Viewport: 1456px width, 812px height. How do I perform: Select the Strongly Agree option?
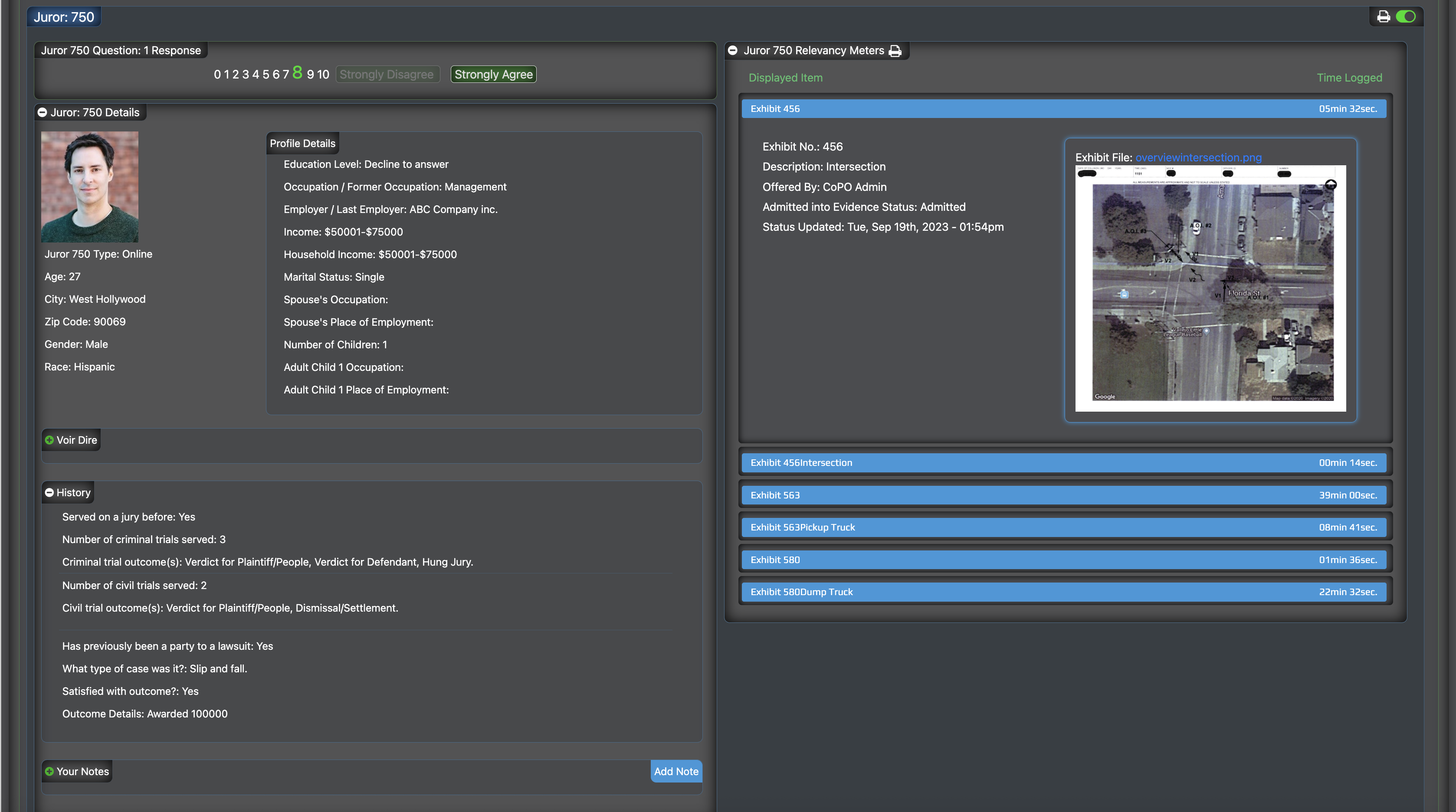click(x=493, y=75)
